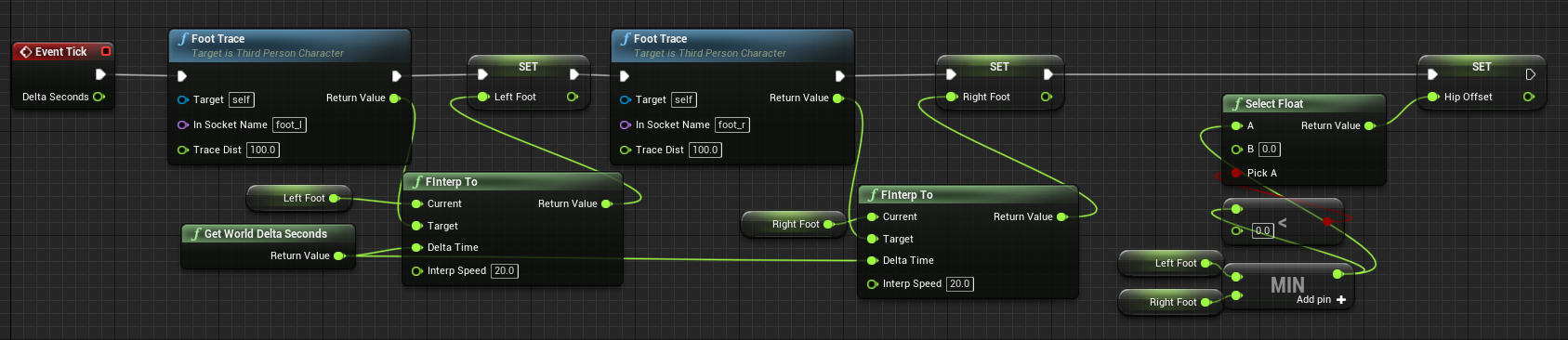Viewport: 1568px width, 340px height.
Task: Click the Delta Seconds output pin
Action: 99,97
